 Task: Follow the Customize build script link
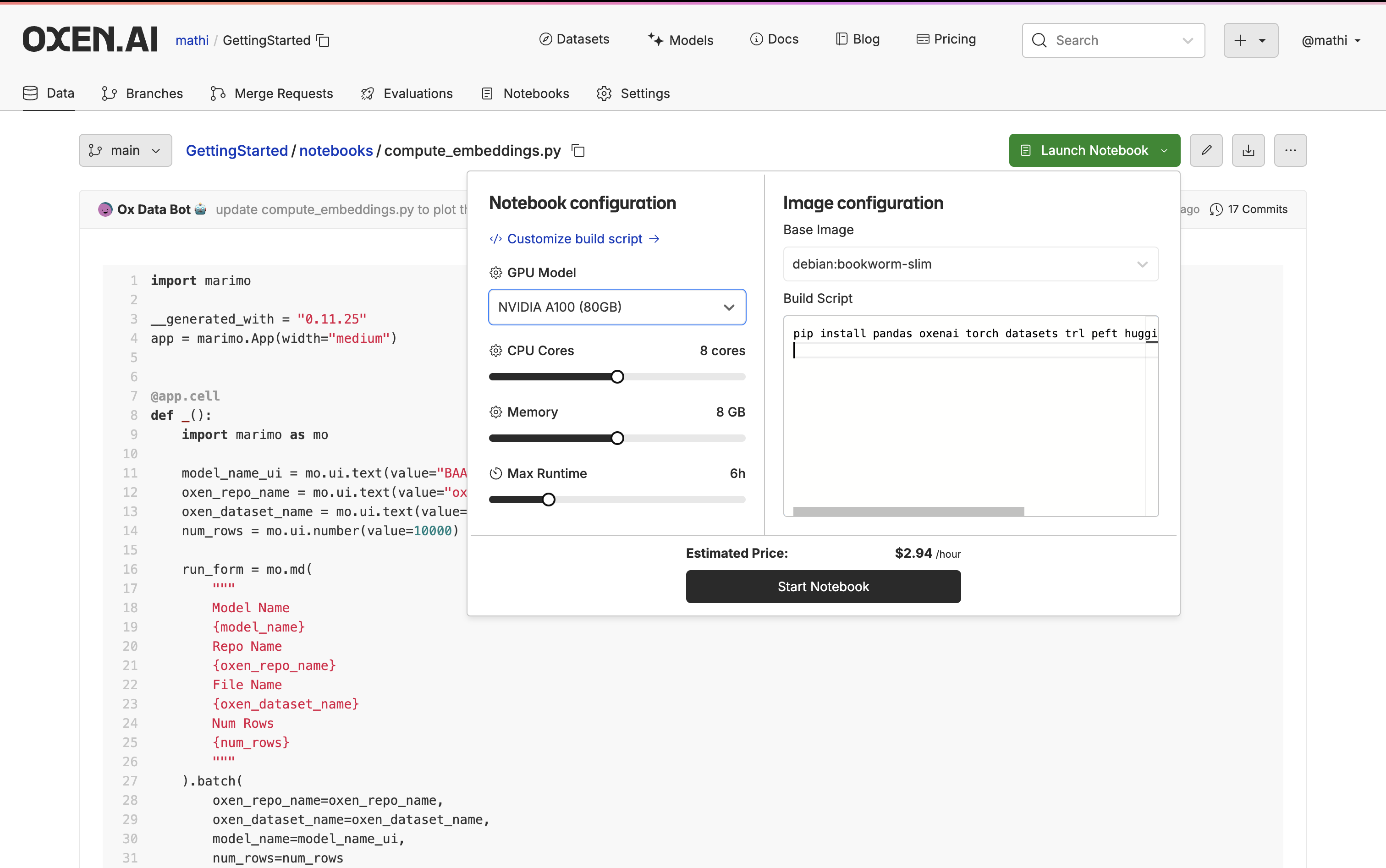coord(574,239)
